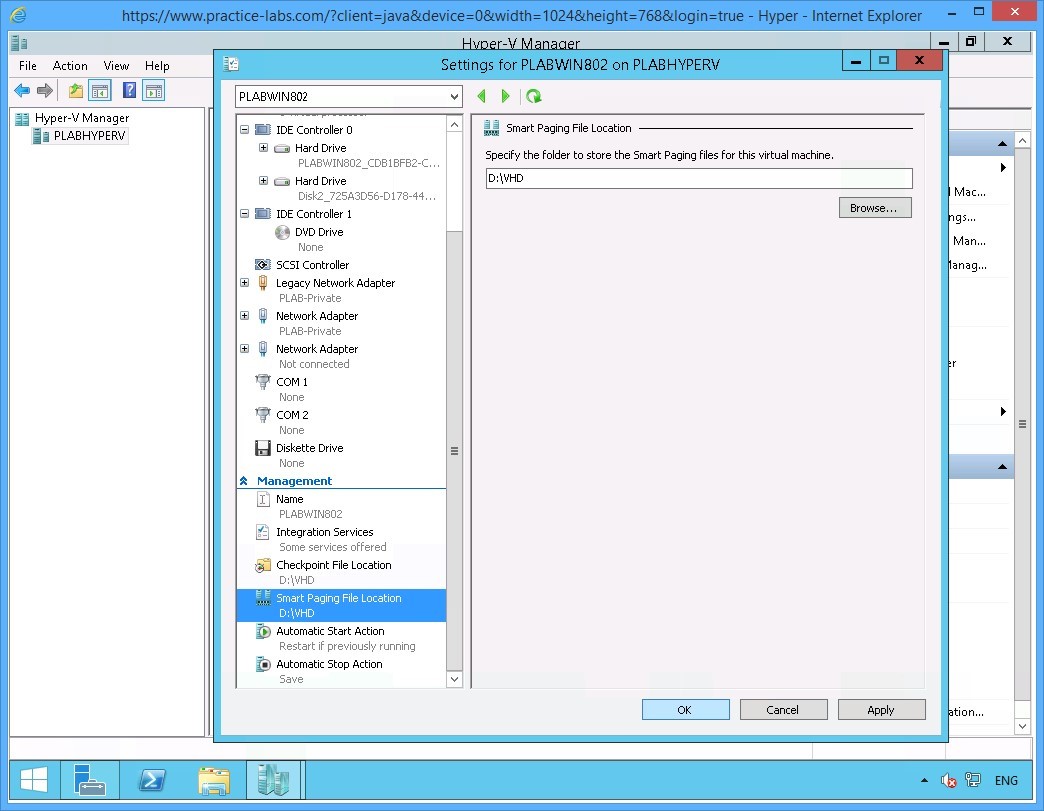The image size is (1044, 811).
Task: Refresh settings using the green refresh icon
Action: [533, 96]
